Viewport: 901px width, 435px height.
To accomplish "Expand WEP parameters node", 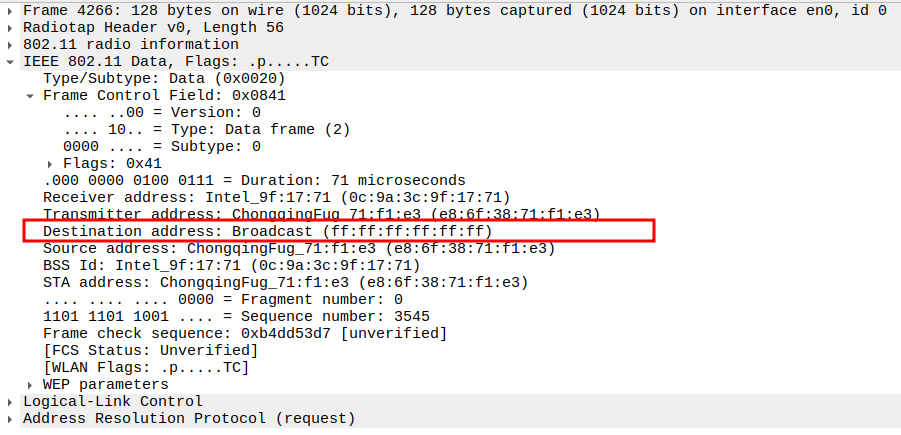I will [31, 384].
